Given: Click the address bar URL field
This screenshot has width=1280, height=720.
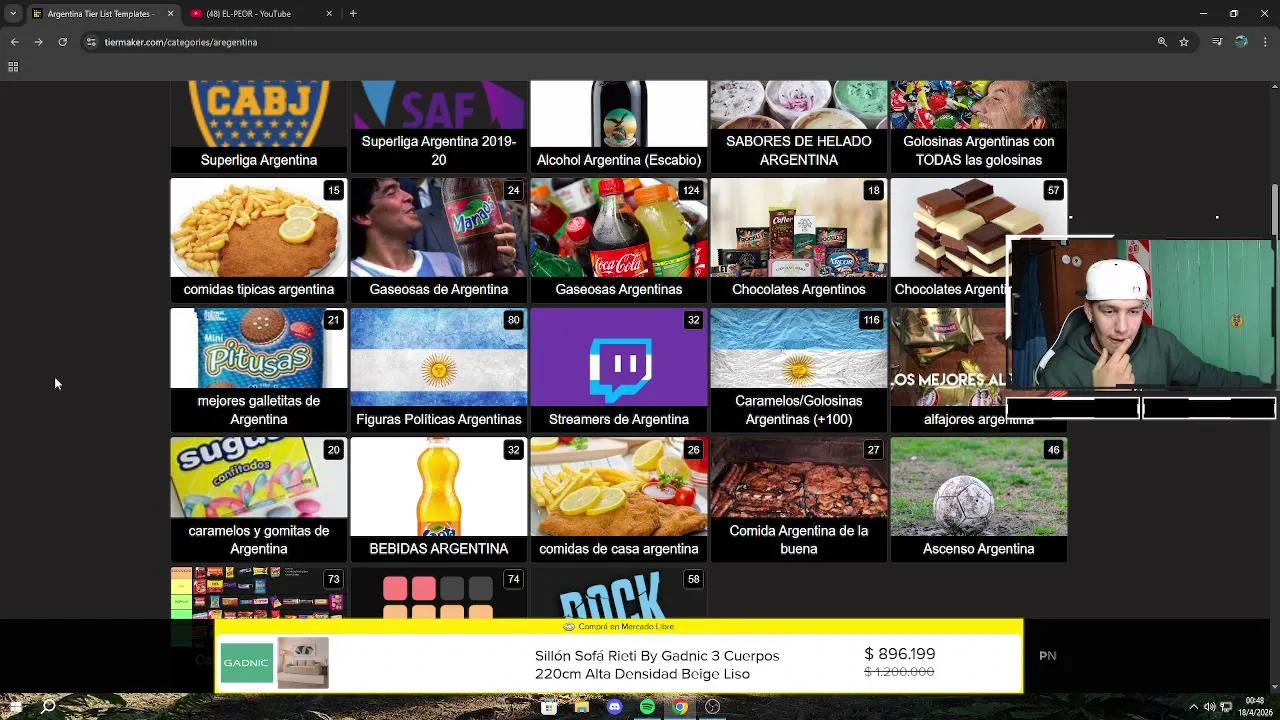Looking at the screenshot, I should tap(620, 42).
